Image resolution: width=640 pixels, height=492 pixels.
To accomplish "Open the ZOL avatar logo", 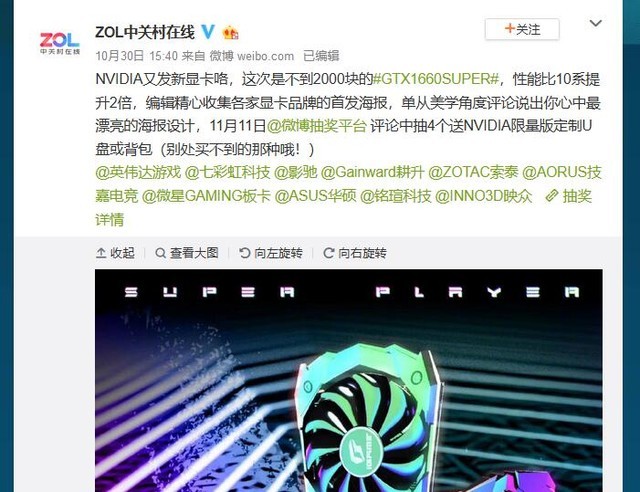I will point(60,42).
